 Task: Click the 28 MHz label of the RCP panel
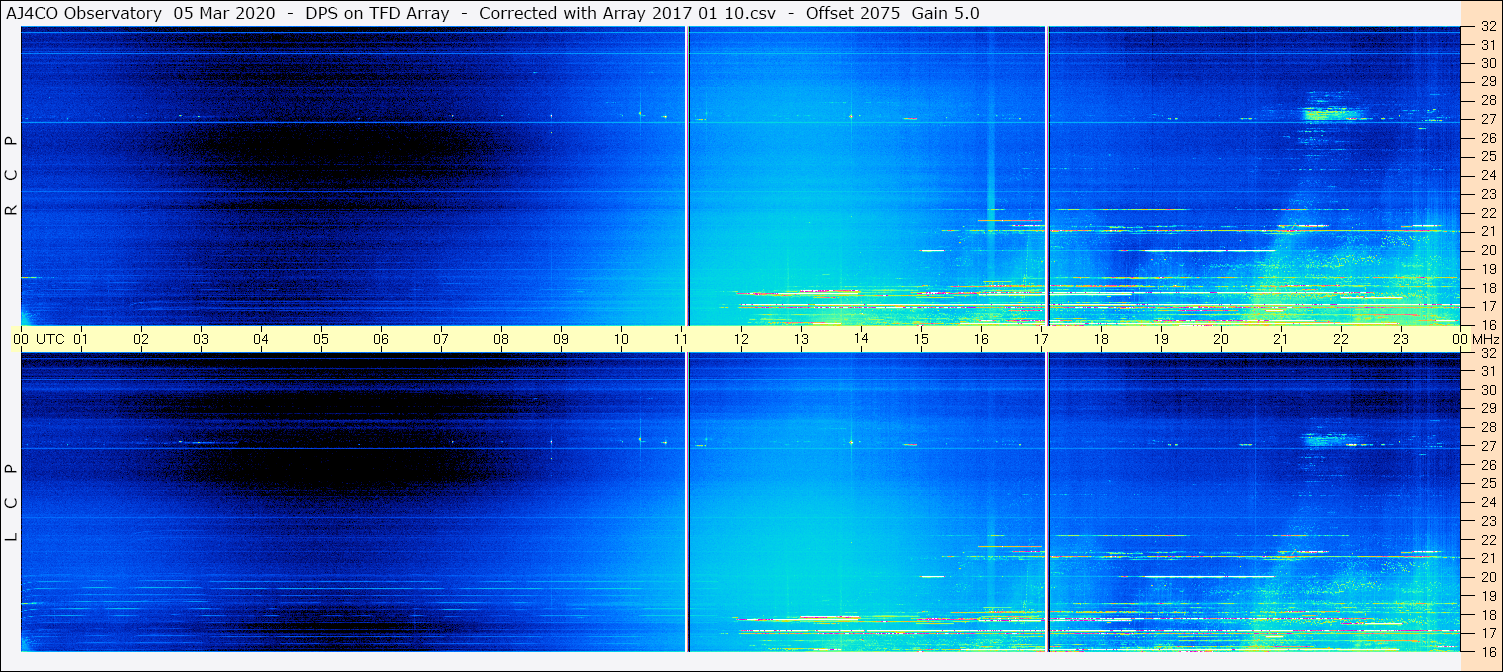point(1488,101)
